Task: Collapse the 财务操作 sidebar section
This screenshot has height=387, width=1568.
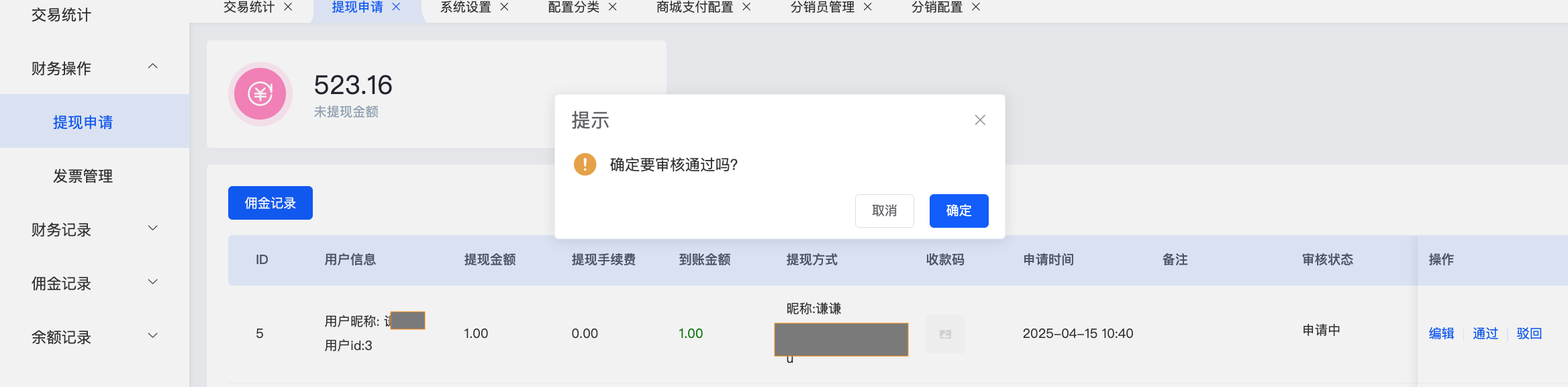Action: (153, 67)
